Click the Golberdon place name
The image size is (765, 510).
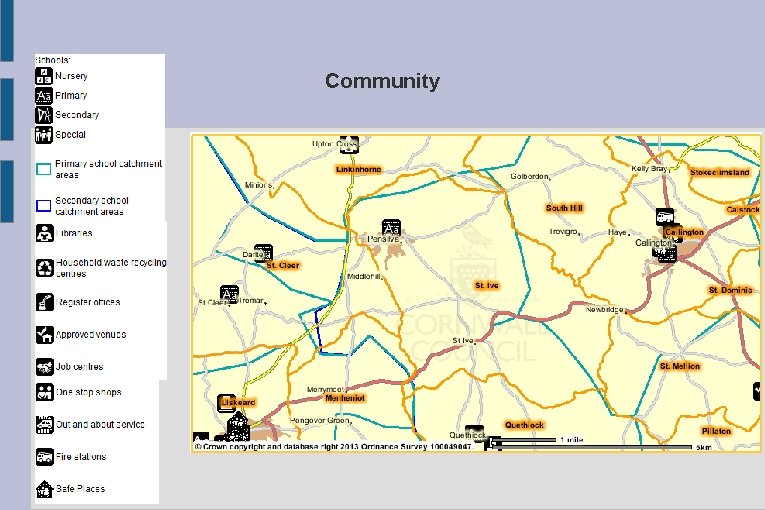point(529,176)
